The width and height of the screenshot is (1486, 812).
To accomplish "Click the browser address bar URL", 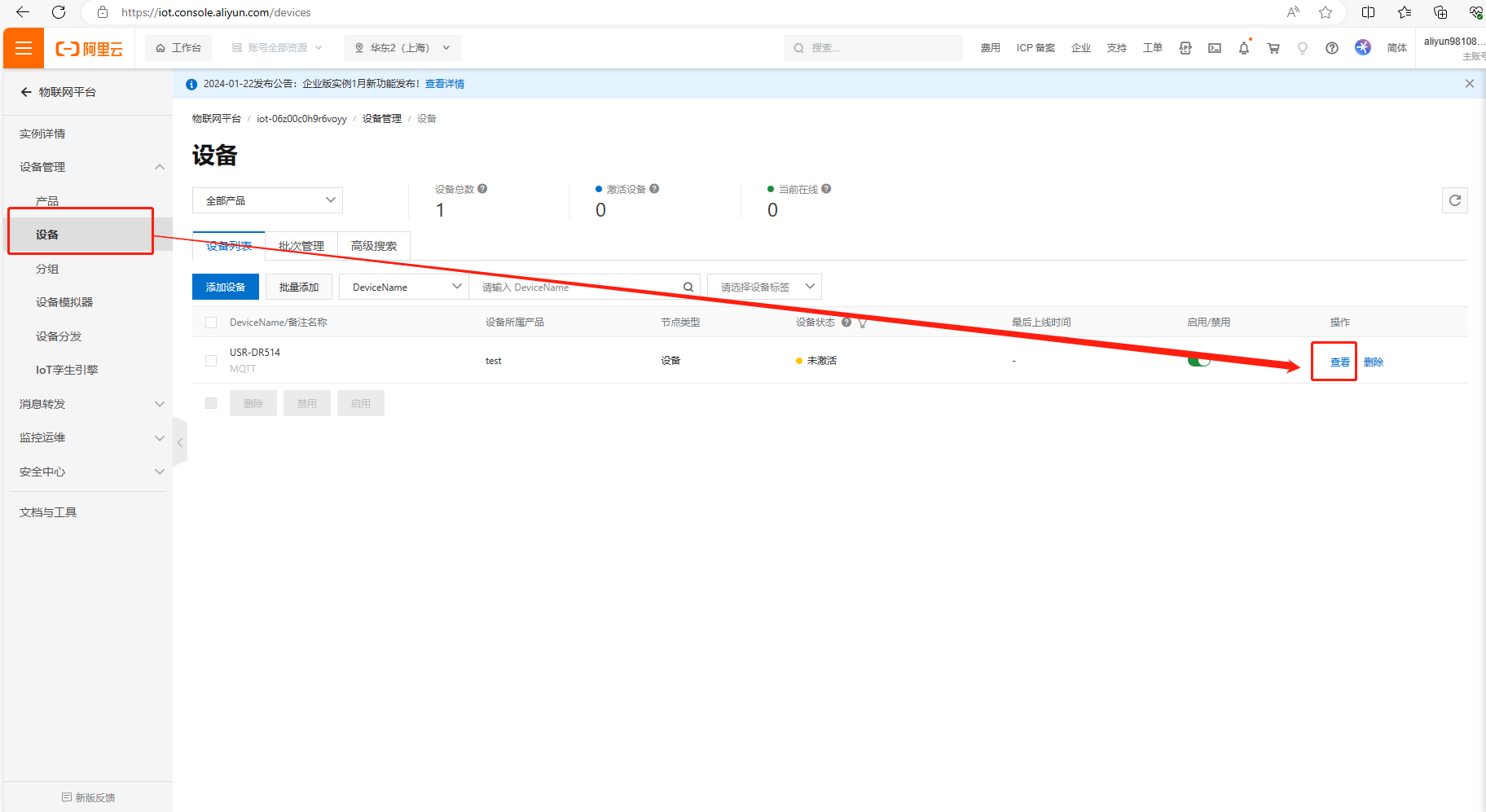I will (x=216, y=12).
